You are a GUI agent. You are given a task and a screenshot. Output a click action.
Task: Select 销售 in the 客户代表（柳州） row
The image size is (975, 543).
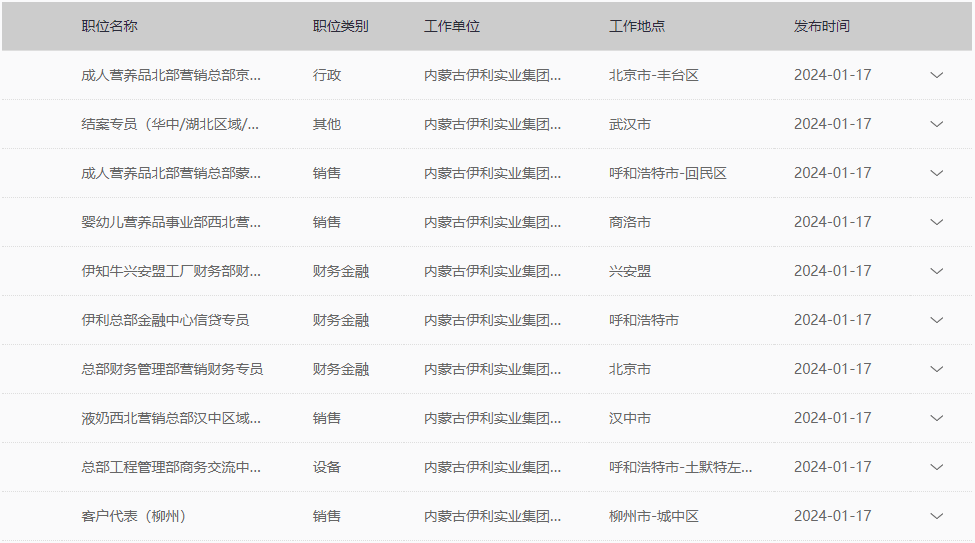327,516
